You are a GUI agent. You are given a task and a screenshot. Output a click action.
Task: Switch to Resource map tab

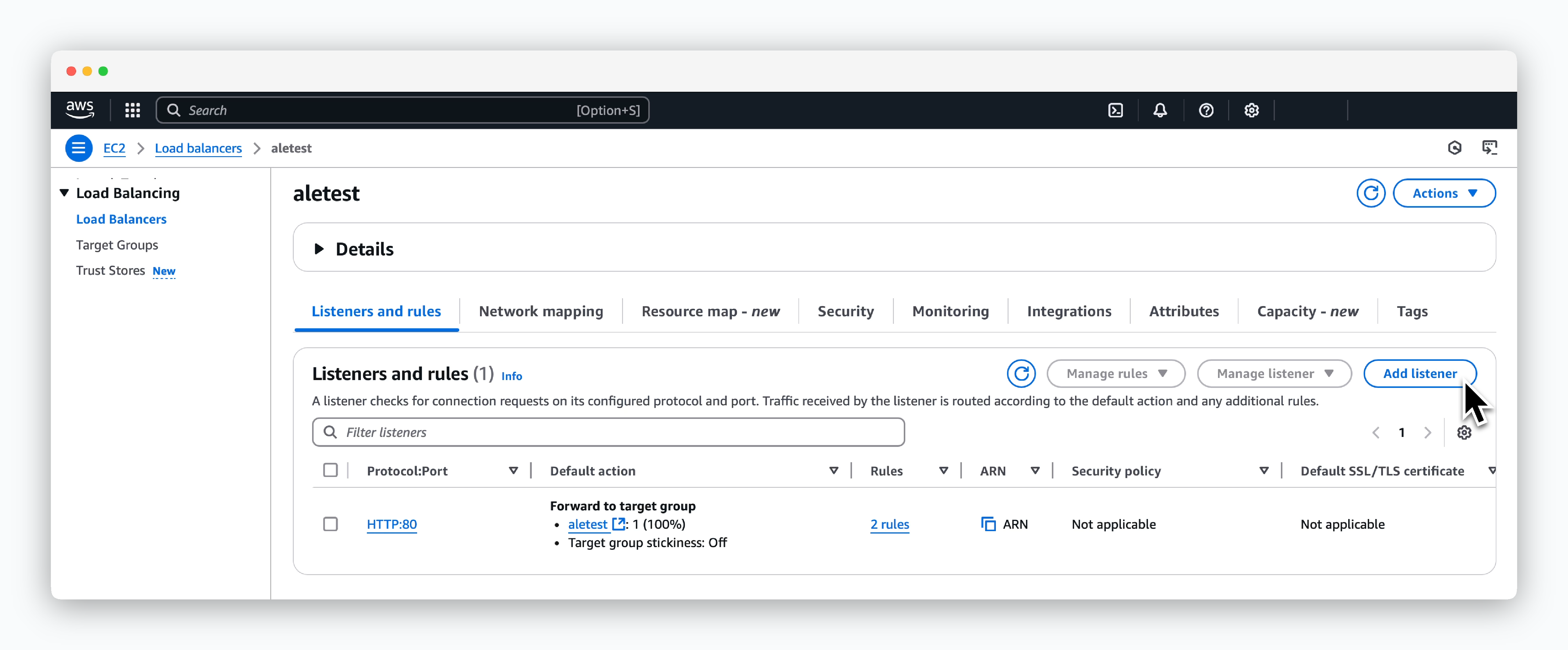[x=710, y=312]
